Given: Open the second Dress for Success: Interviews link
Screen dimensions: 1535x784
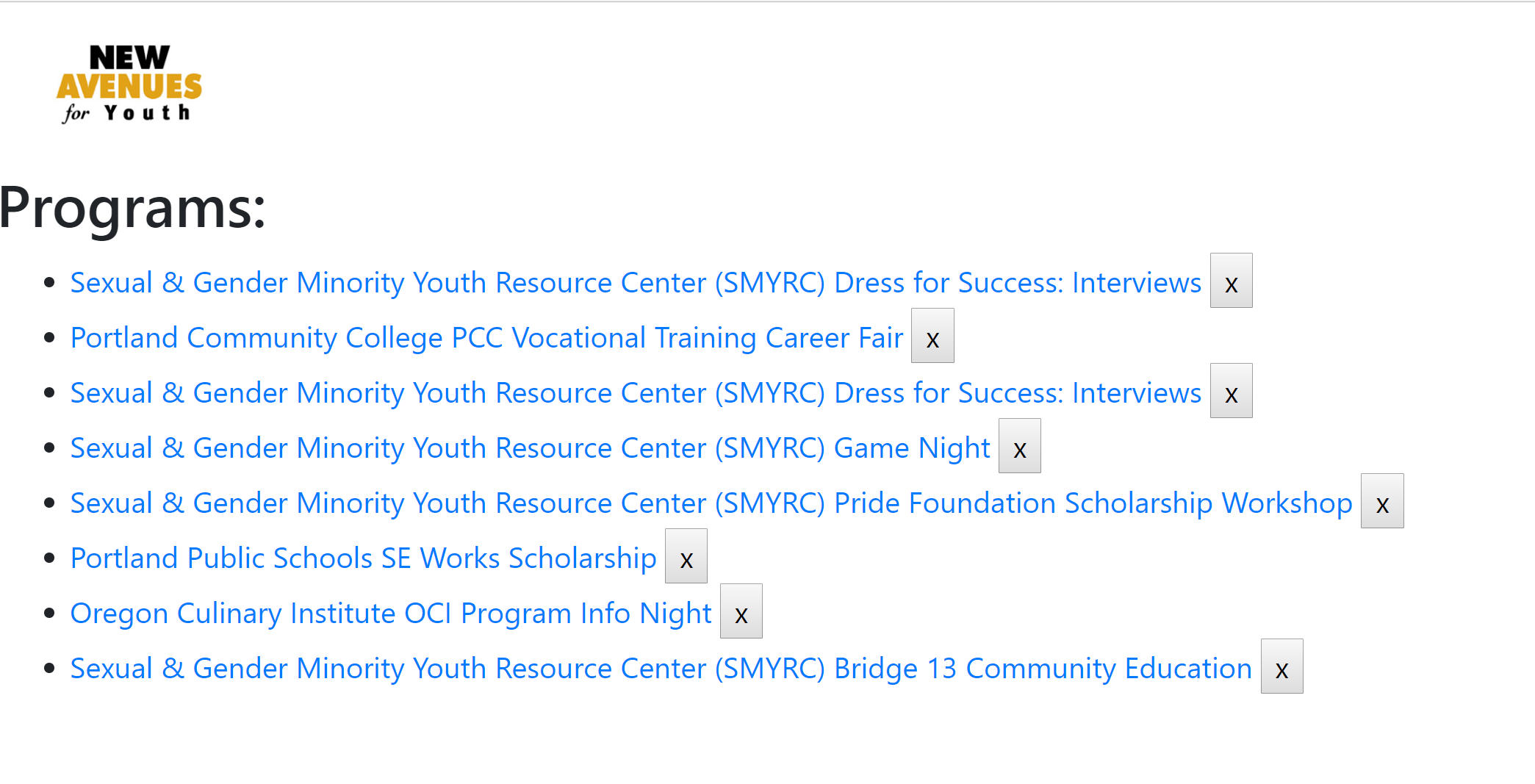Looking at the screenshot, I should (636, 393).
